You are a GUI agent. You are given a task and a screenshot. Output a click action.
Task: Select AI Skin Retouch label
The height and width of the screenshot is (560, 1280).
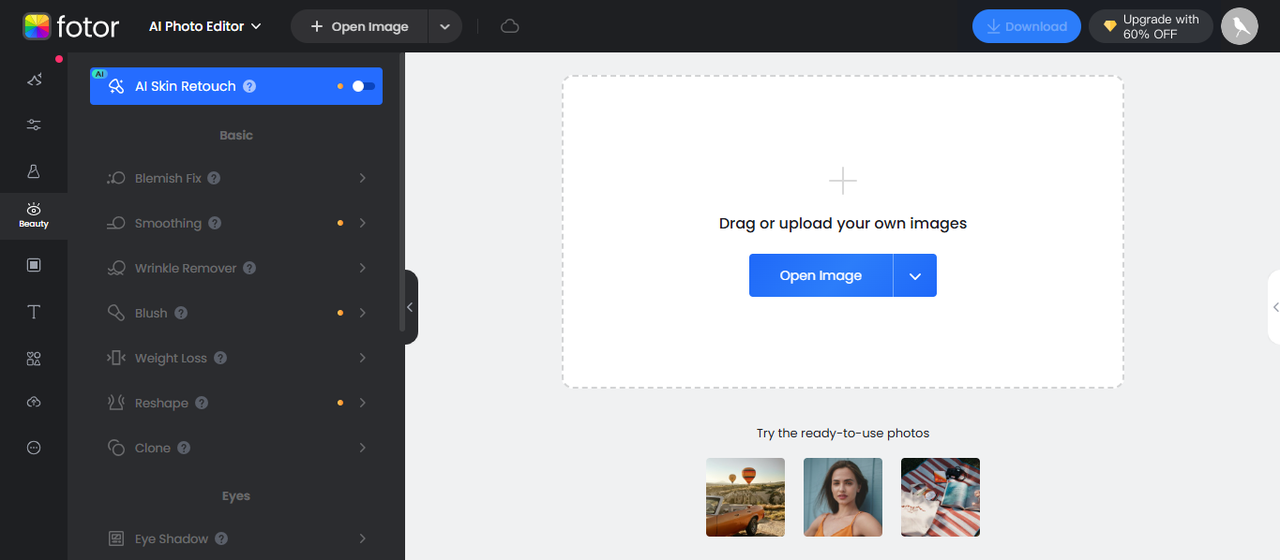pos(186,86)
